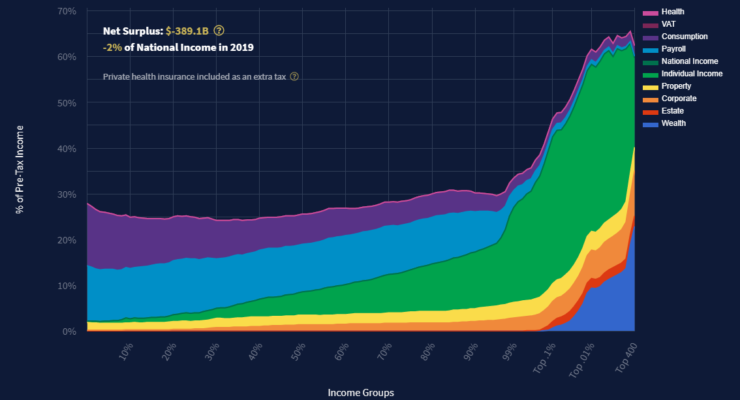Click the blue Wealth legend swatch
Viewport: 740px width, 400px height.
[653, 123]
